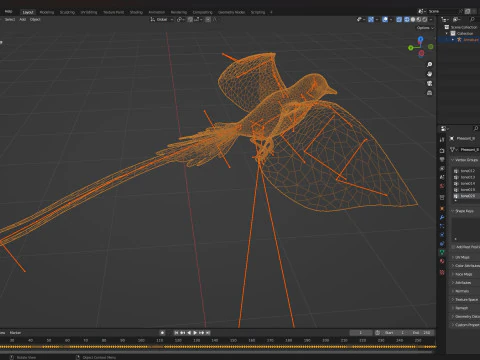Click the blue Z axis on the navigation gizmo
This screenshot has width=480, height=360.
pos(421,39)
